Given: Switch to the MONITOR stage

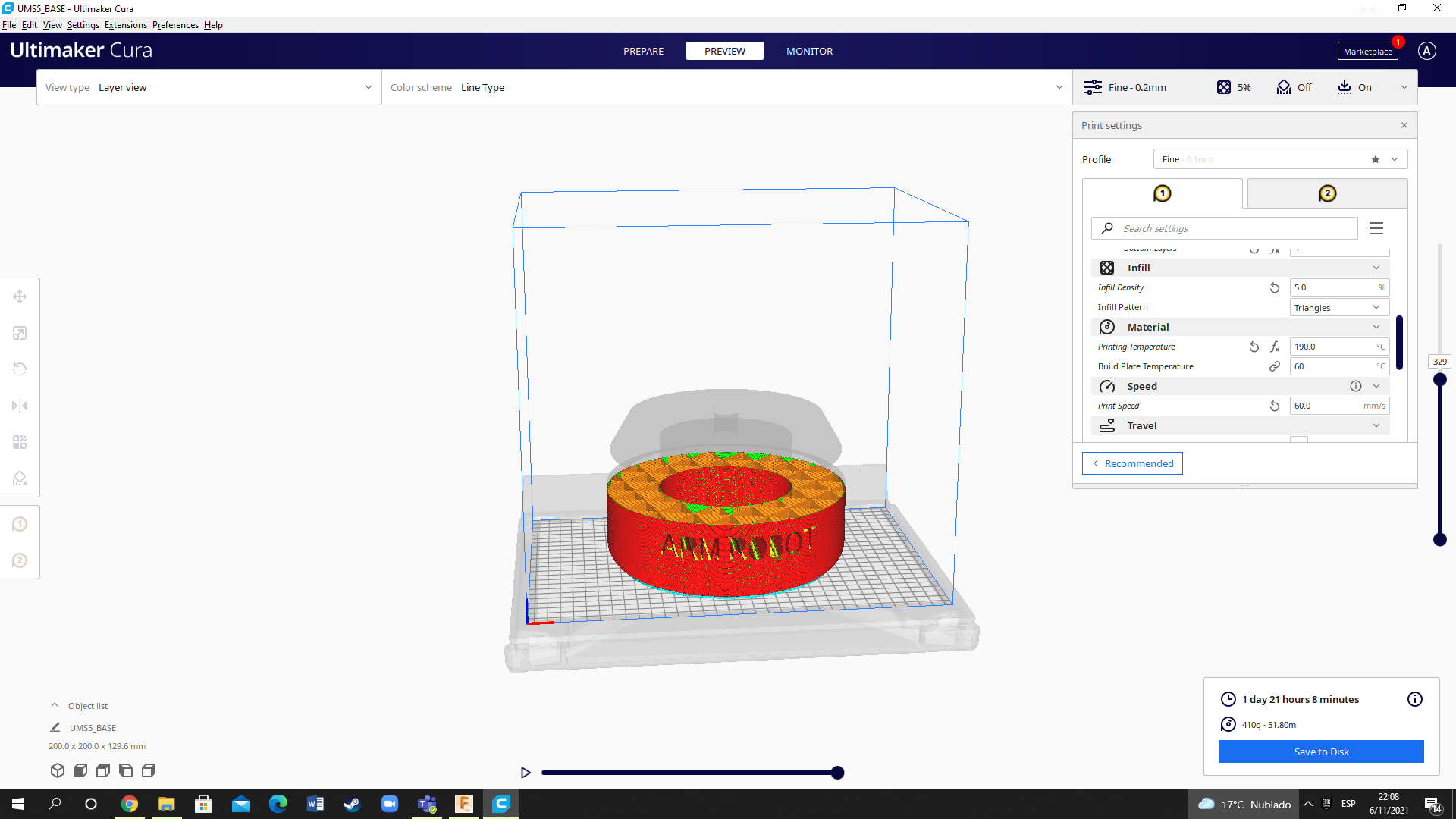Looking at the screenshot, I should click(x=809, y=51).
